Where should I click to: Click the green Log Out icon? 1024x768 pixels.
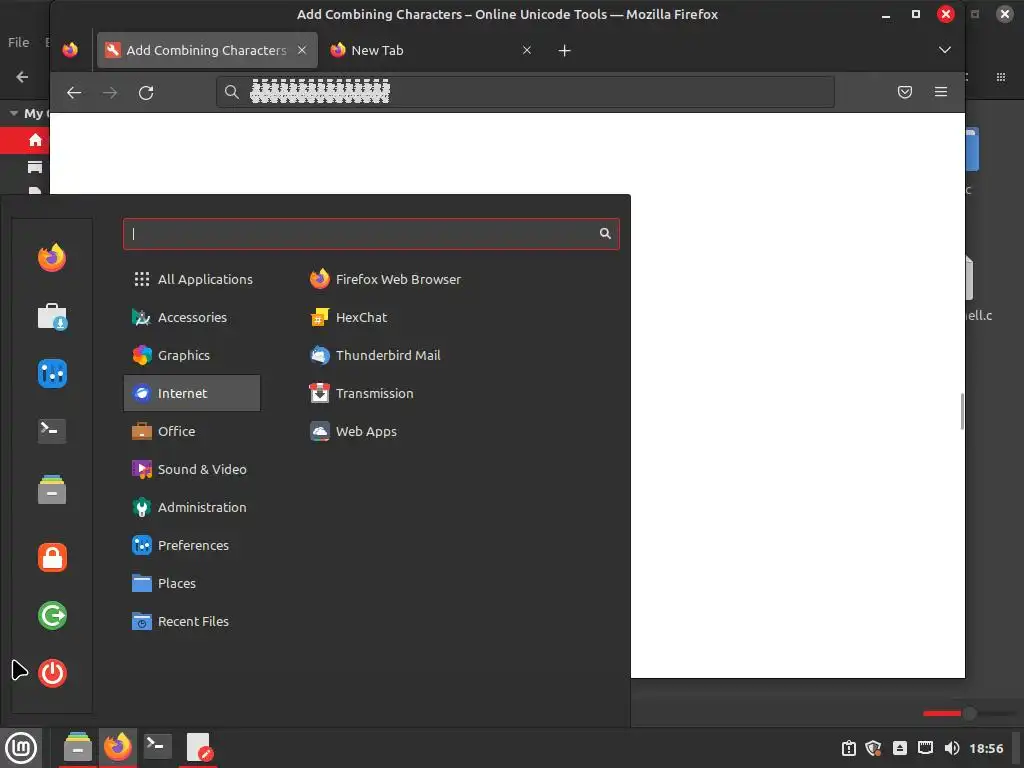coord(52,615)
